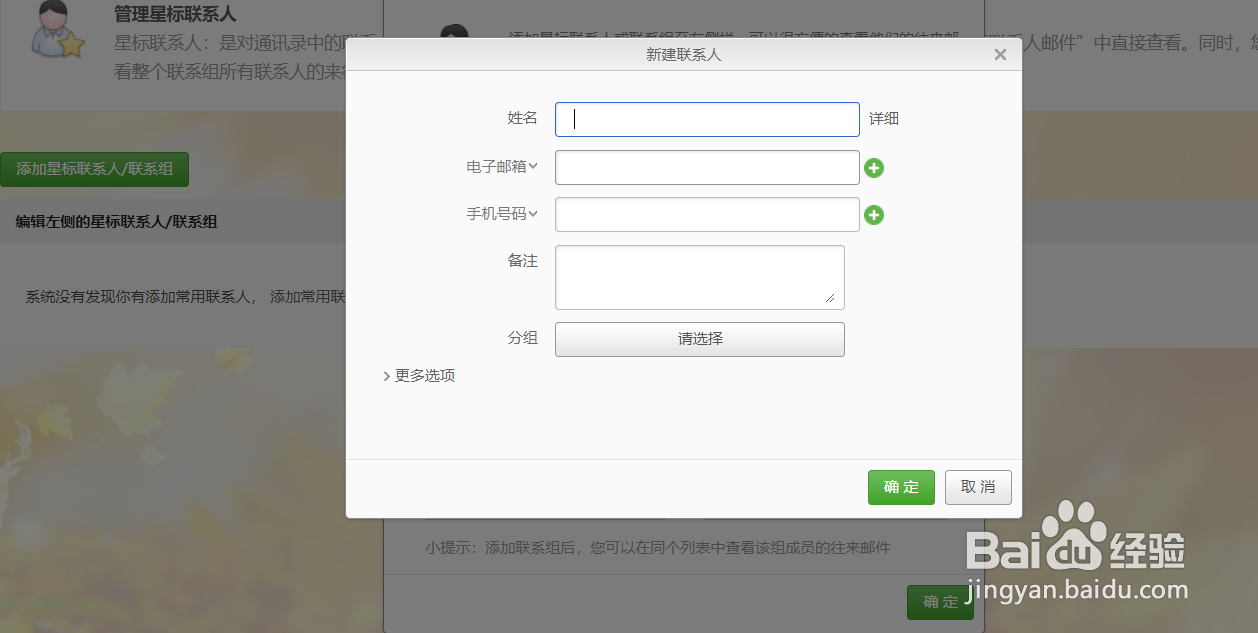Image resolution: width=1258 pixels, height=633 pixels.
Task: Click the 添加星标联系人/联系组 green button
Action: 95,169
